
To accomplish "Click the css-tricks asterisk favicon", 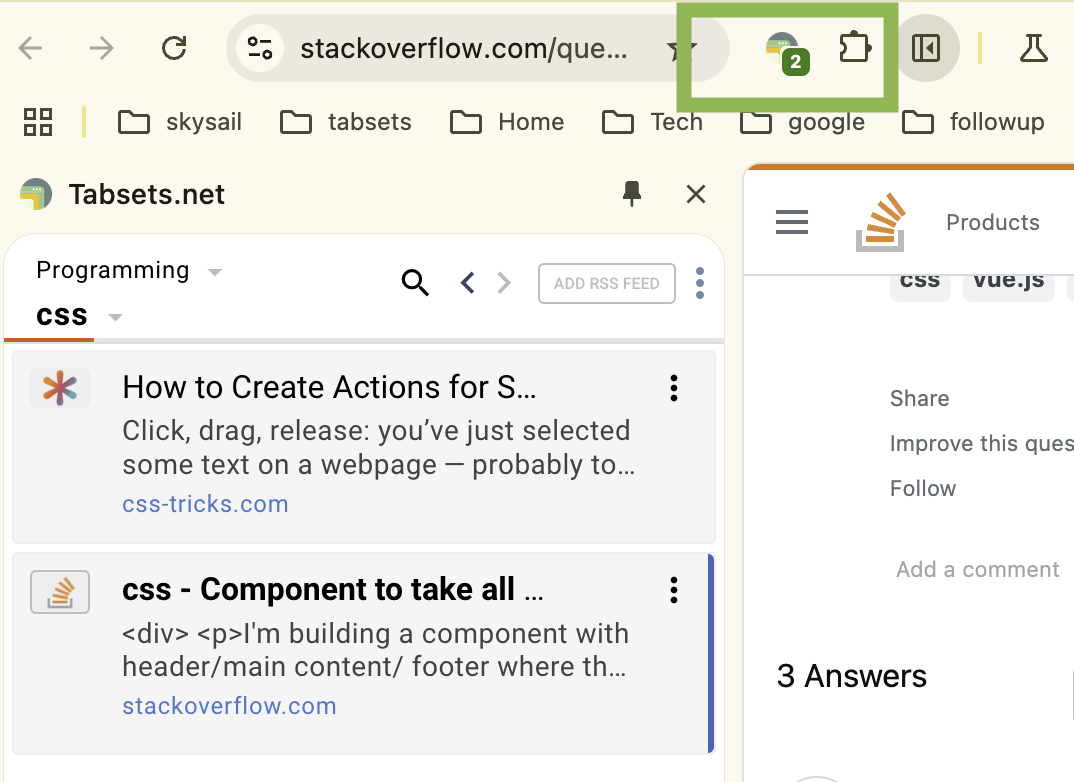I will pyautogui.click(x=60, y=388).
